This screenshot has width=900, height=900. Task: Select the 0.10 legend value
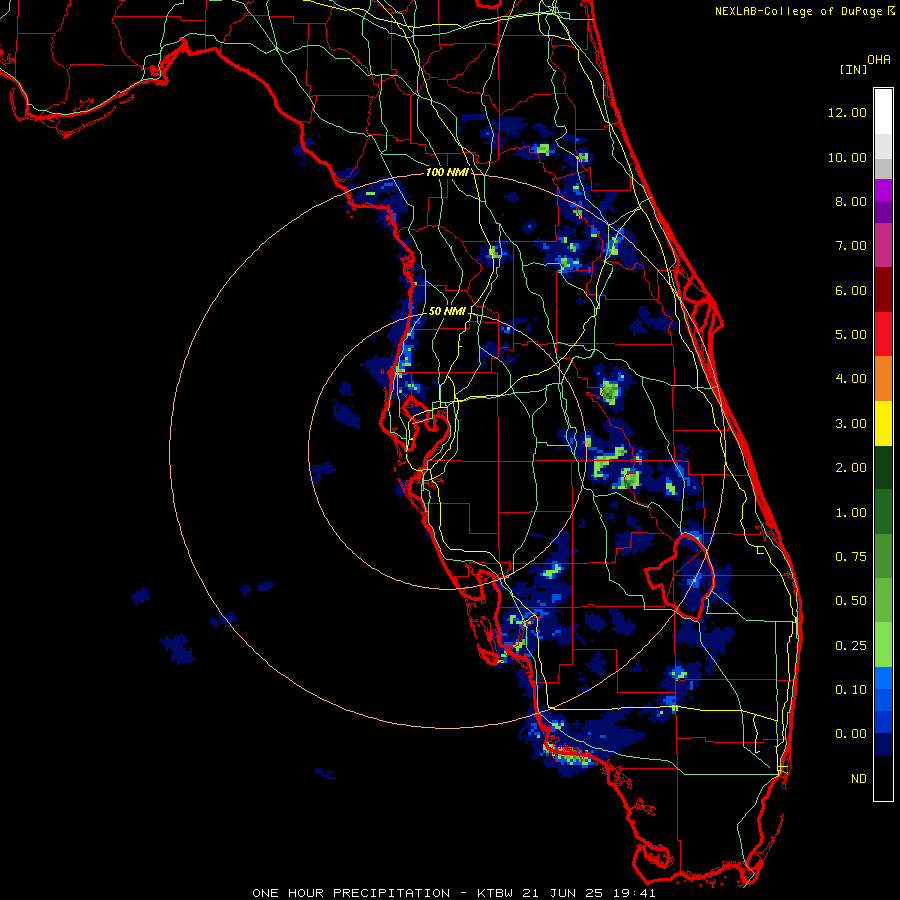coord(851,690)
